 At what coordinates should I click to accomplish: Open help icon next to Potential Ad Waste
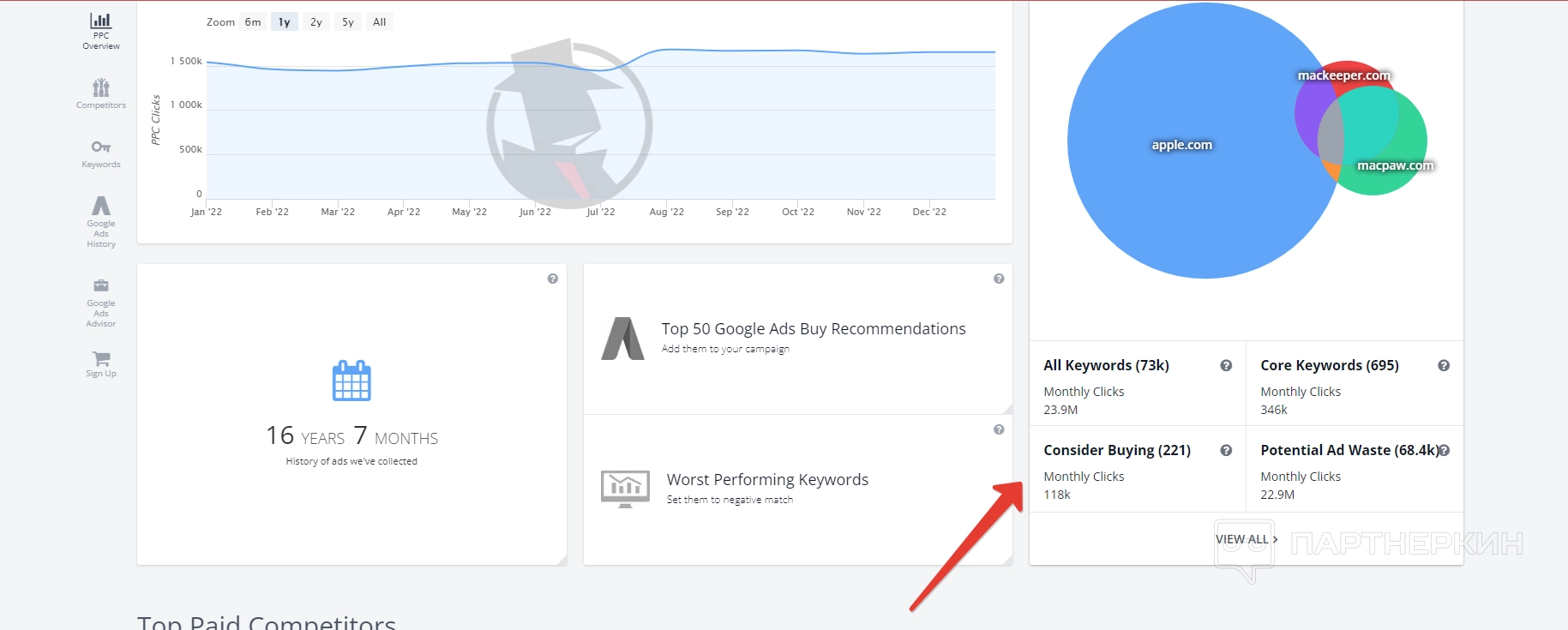click(x=1444, y=451)
